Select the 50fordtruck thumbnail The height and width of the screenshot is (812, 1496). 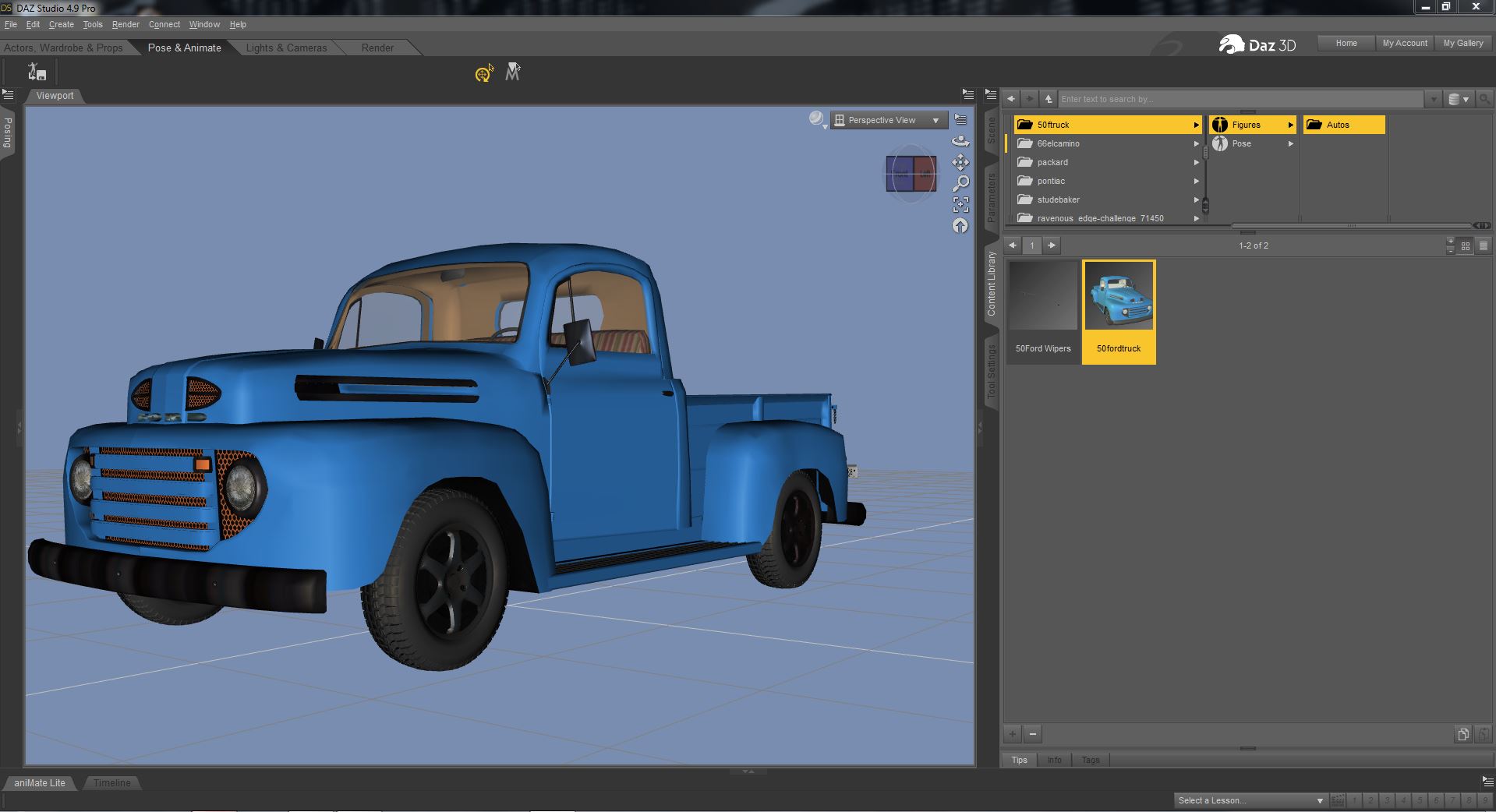[x=1119, y=311]
